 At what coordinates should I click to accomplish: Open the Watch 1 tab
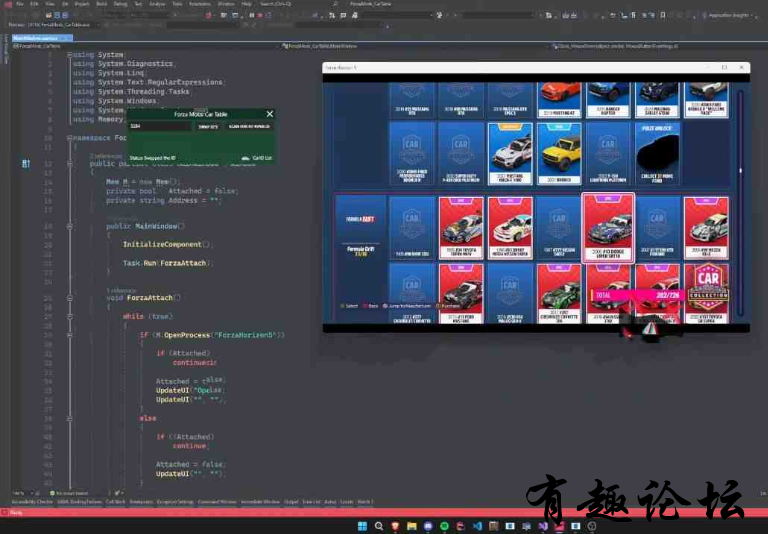point(365,502)
